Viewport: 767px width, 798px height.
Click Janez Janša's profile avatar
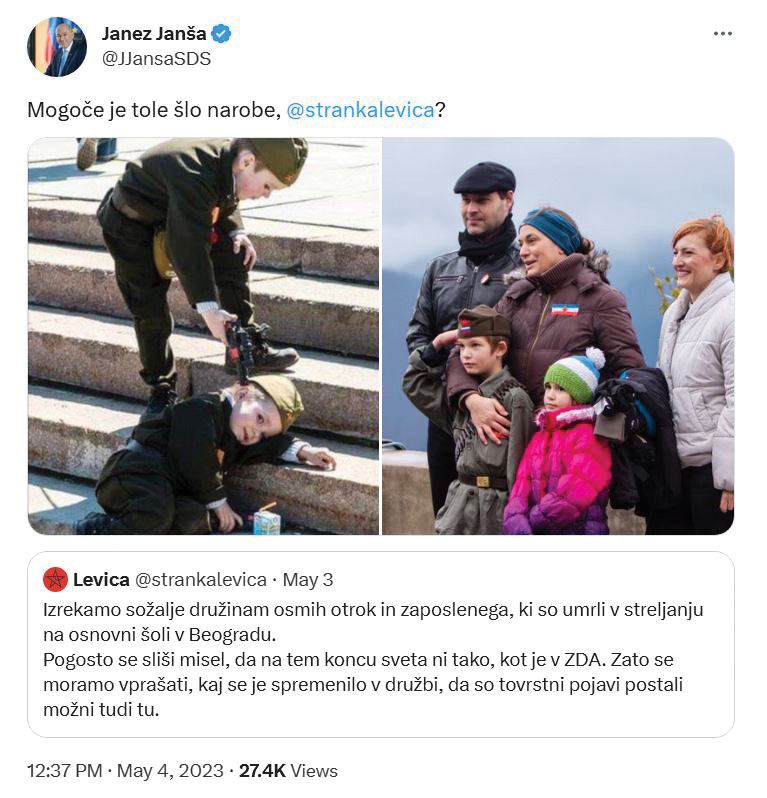(x=57, y=47)
